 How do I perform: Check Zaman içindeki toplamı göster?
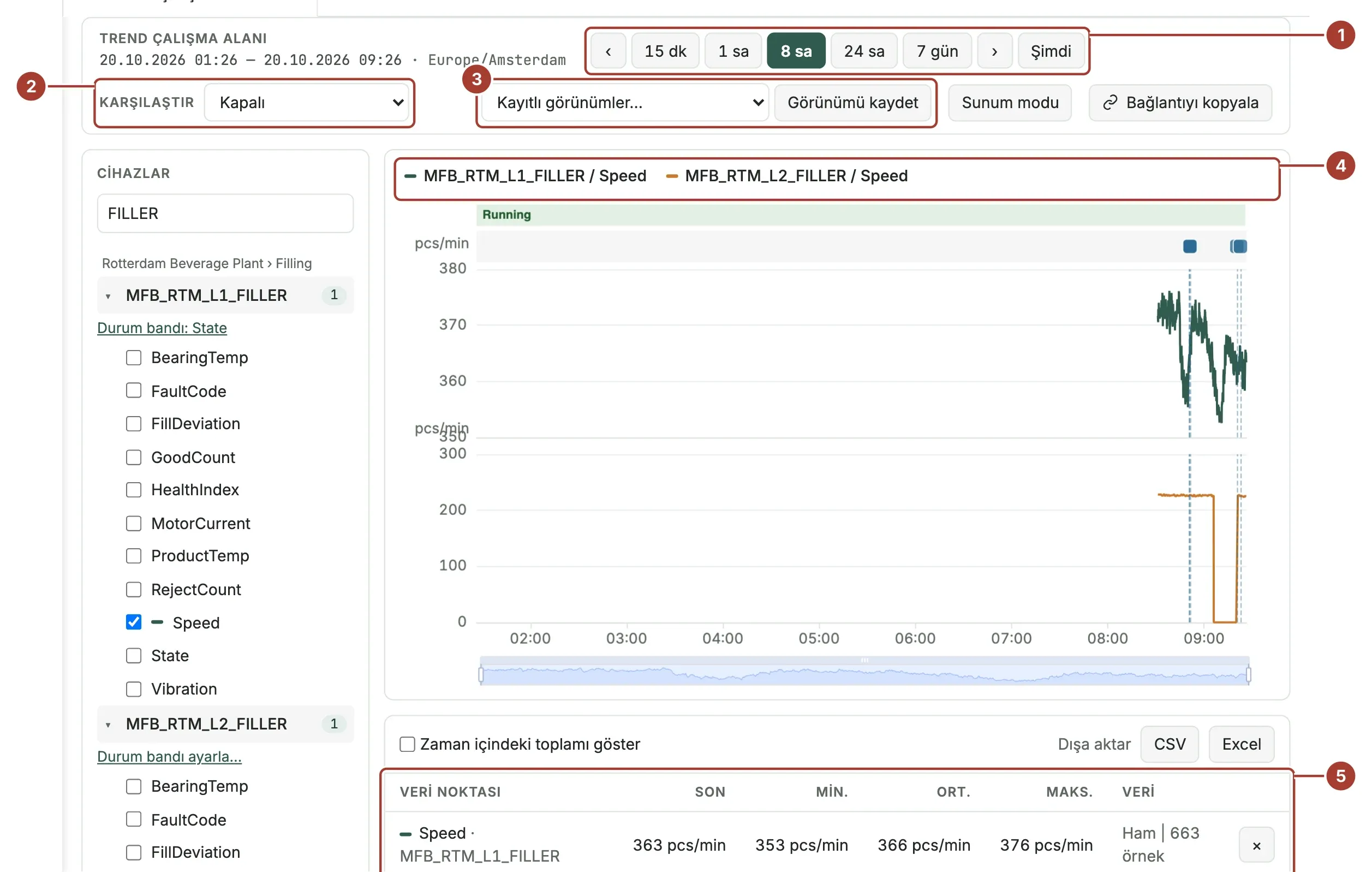coord(407,744)
